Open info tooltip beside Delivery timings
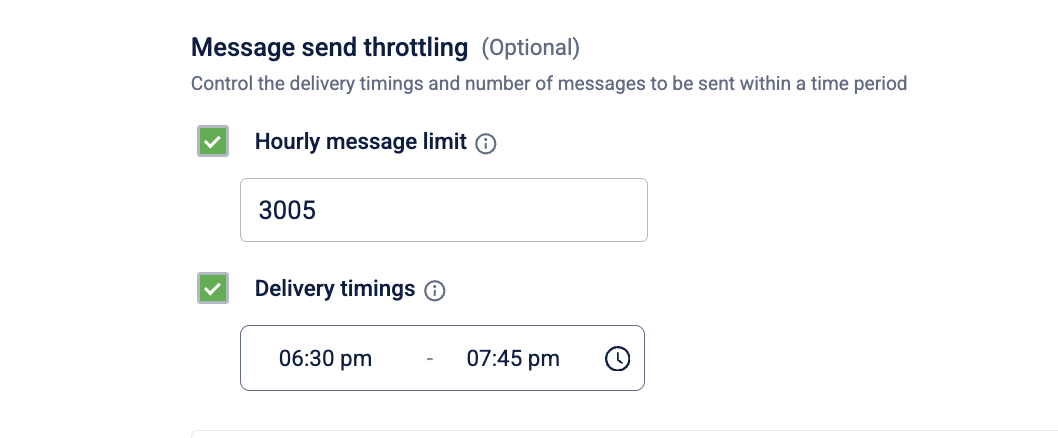 435,290
